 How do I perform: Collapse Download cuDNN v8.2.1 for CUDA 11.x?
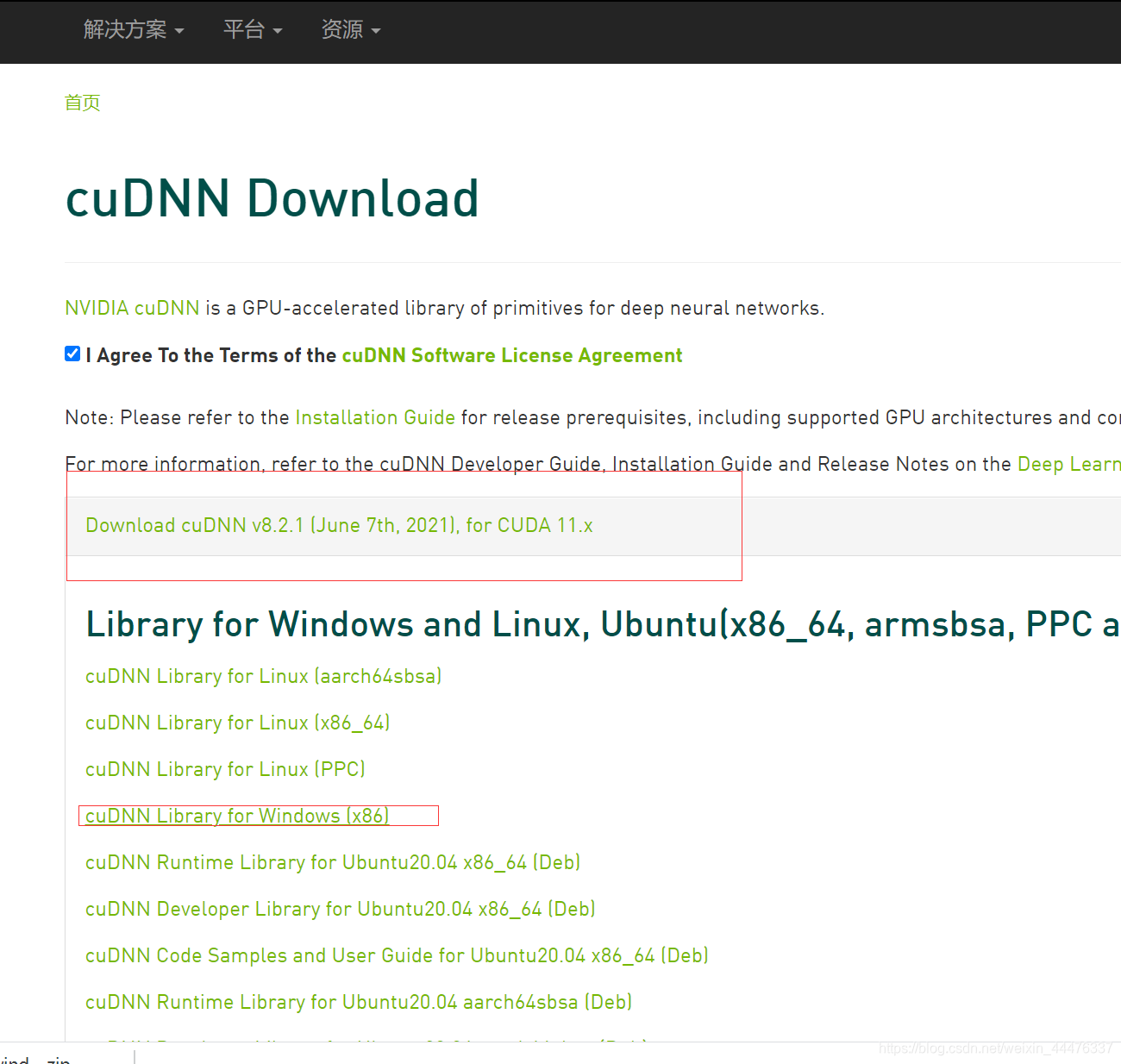[x=339, y=525]
